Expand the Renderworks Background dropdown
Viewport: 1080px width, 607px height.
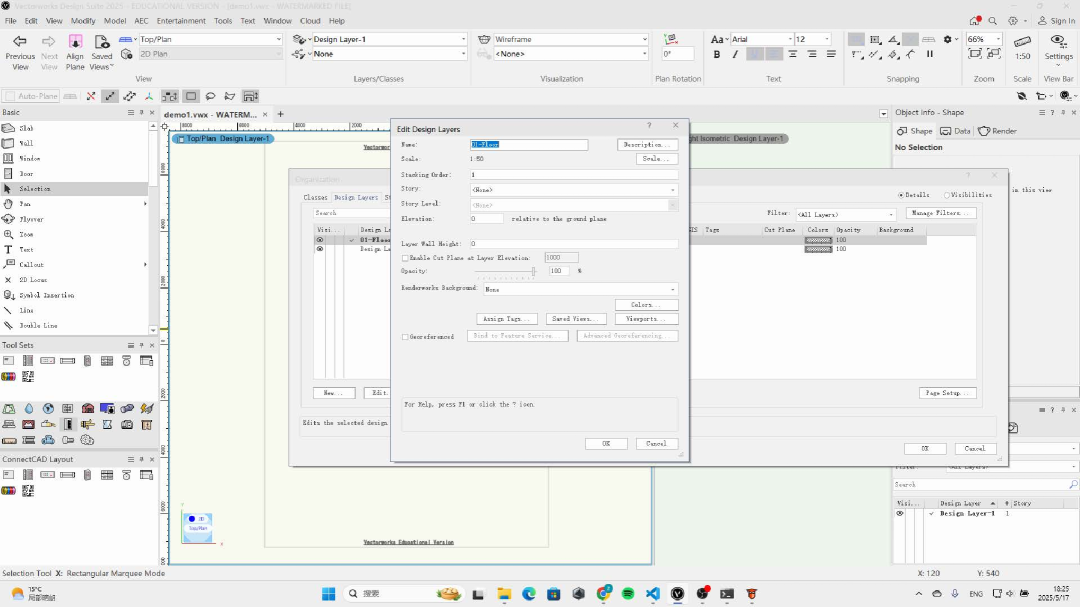[x=580, y=289]
